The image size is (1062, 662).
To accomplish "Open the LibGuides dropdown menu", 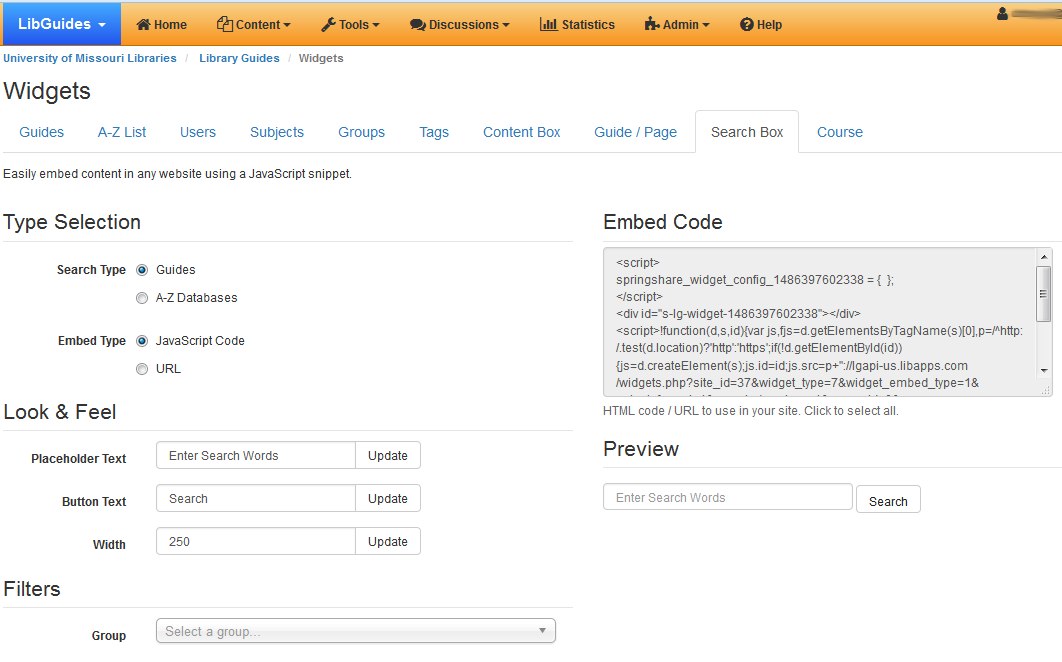I will pyautogui.click(x=61, y=24).
